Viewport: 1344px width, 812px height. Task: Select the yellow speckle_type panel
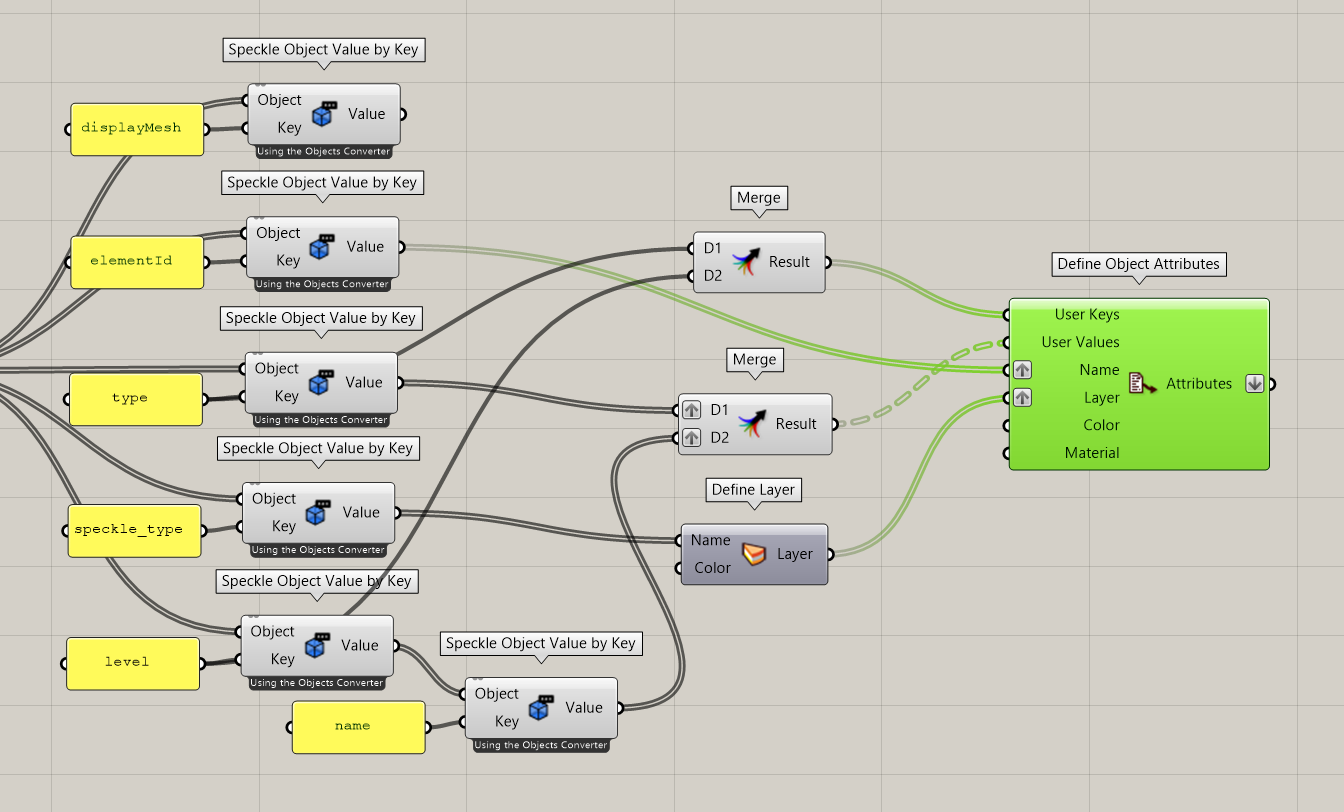133,530
